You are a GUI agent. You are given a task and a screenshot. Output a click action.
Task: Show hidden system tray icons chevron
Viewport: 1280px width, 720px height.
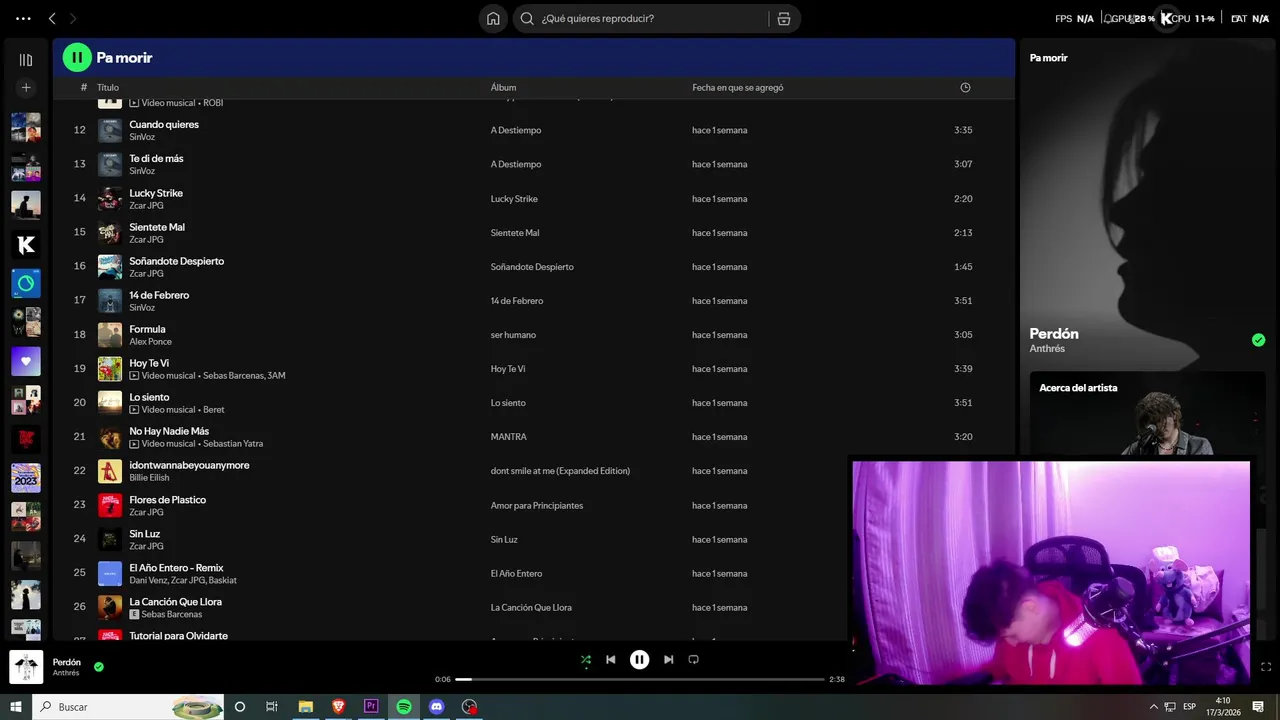click(1153, 707)
